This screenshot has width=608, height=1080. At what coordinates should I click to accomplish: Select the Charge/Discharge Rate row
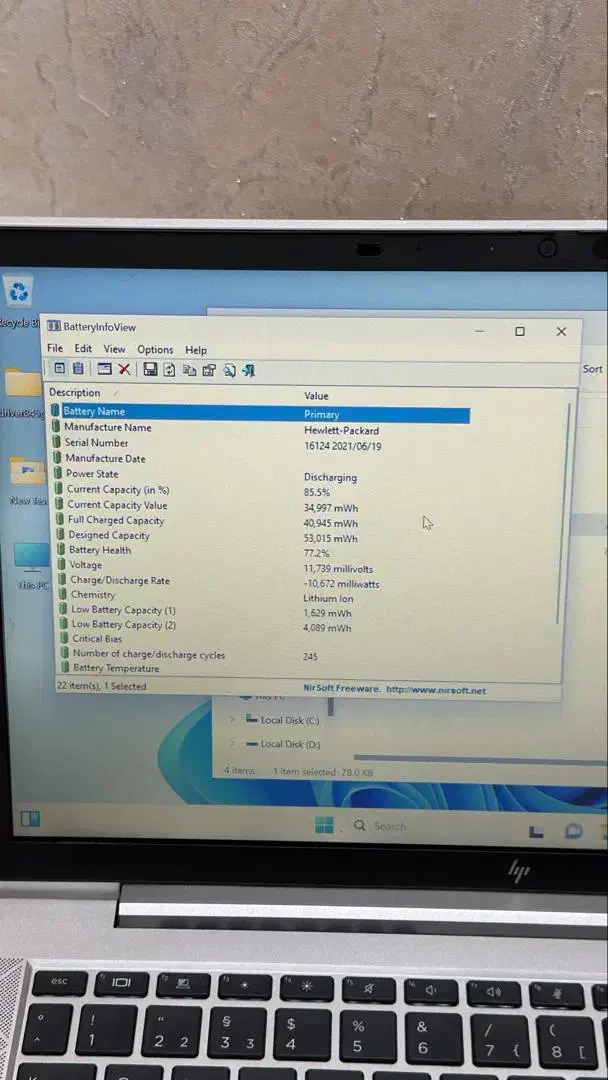260,582
